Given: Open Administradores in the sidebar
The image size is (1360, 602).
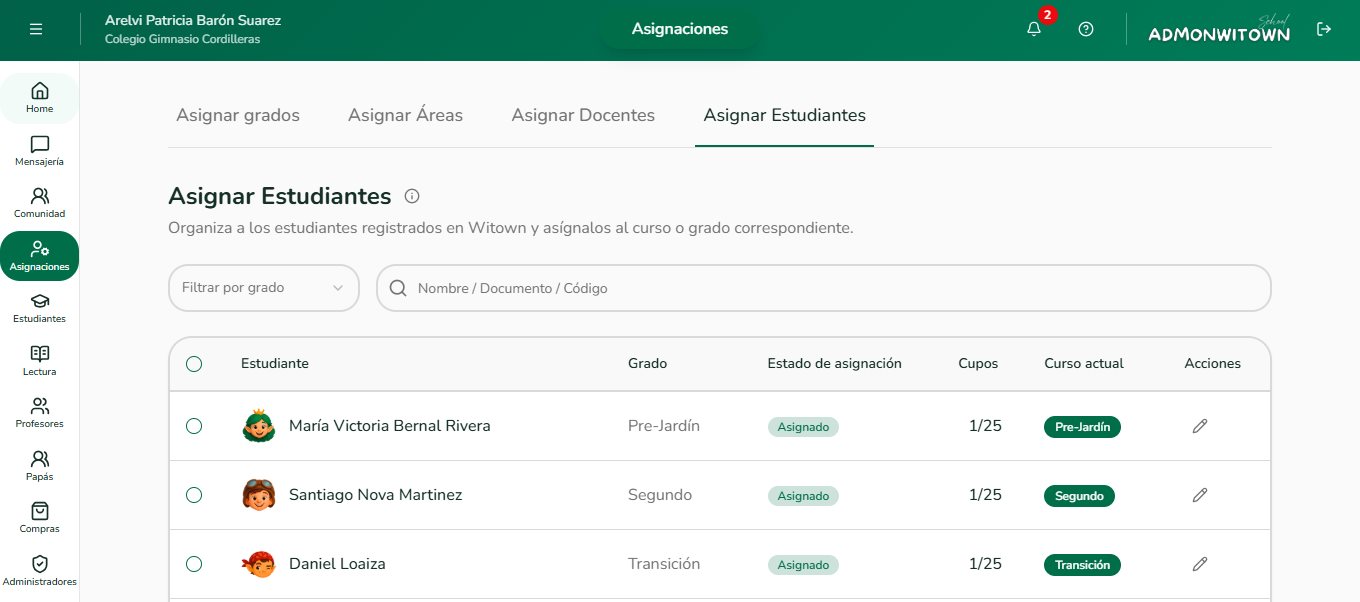Looking at the screenshot, I should click(x=40, y=571).
